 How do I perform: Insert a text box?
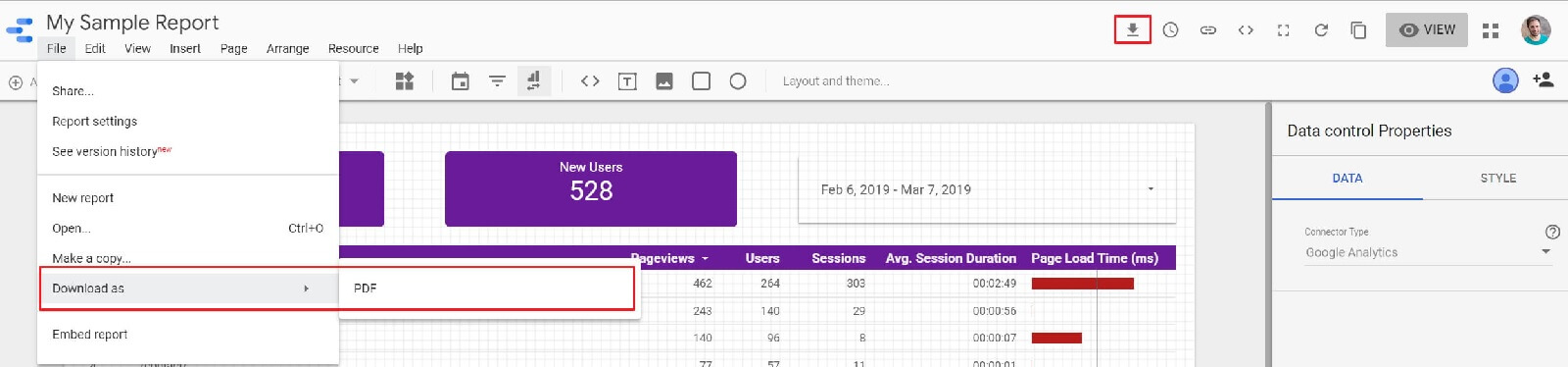(x=627, y=81)
